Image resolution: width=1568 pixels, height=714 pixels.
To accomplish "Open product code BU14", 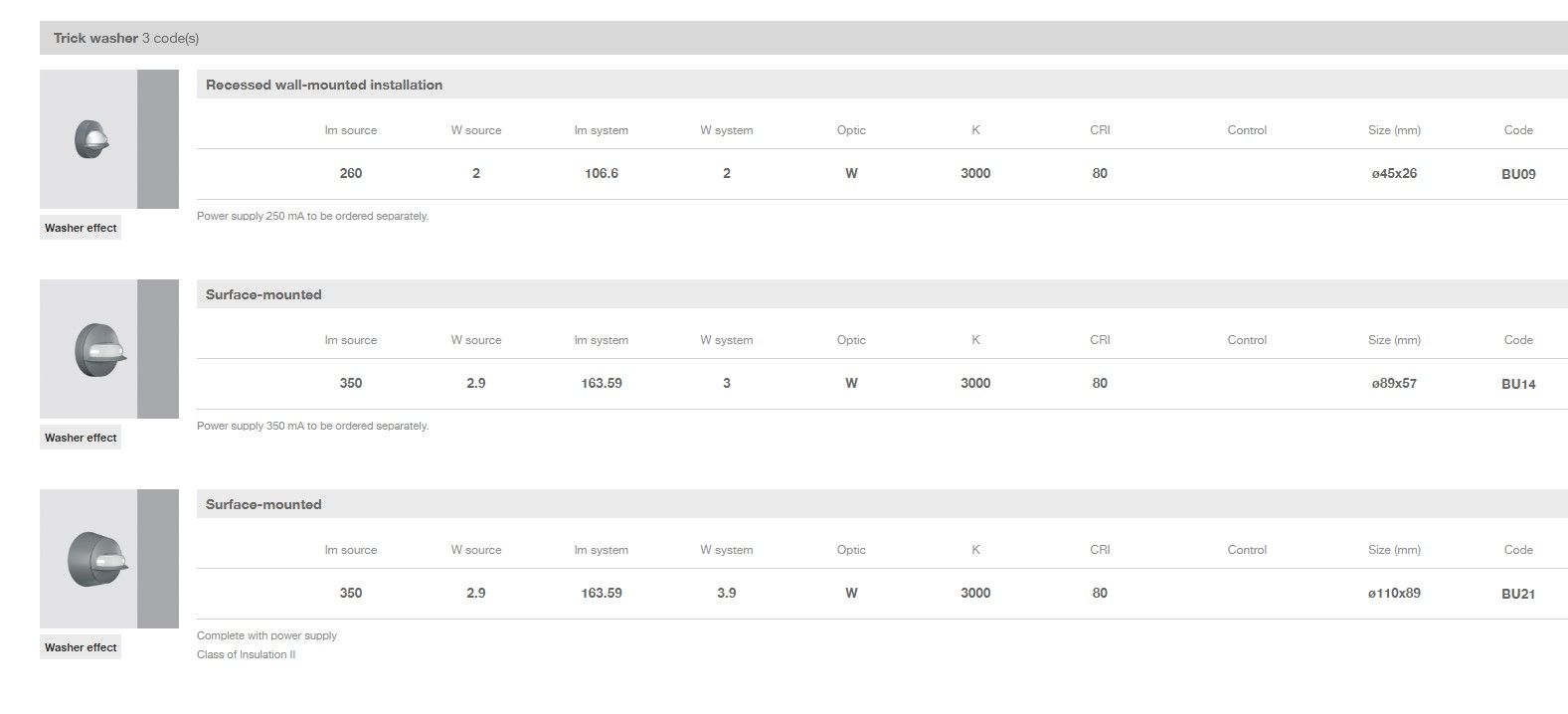I will click(x=1518, y=384).
